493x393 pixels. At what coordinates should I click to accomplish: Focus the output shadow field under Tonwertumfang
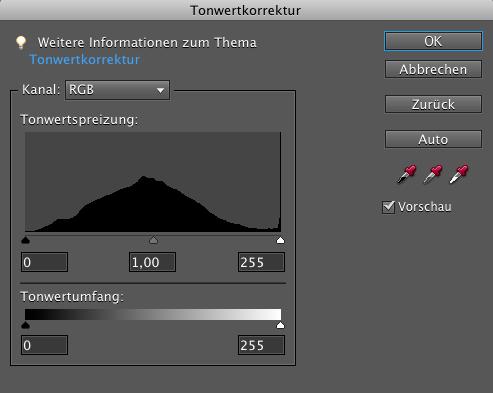44,345
